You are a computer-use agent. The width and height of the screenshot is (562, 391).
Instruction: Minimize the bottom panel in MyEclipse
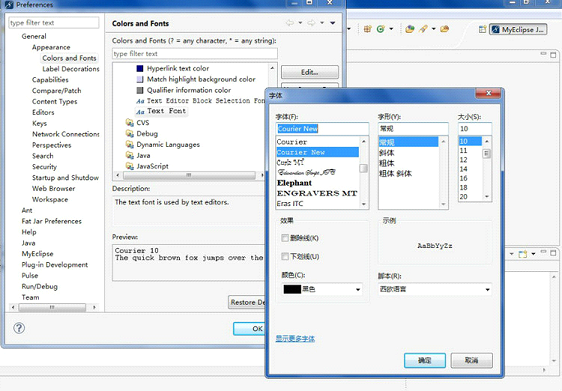(543, 252)
